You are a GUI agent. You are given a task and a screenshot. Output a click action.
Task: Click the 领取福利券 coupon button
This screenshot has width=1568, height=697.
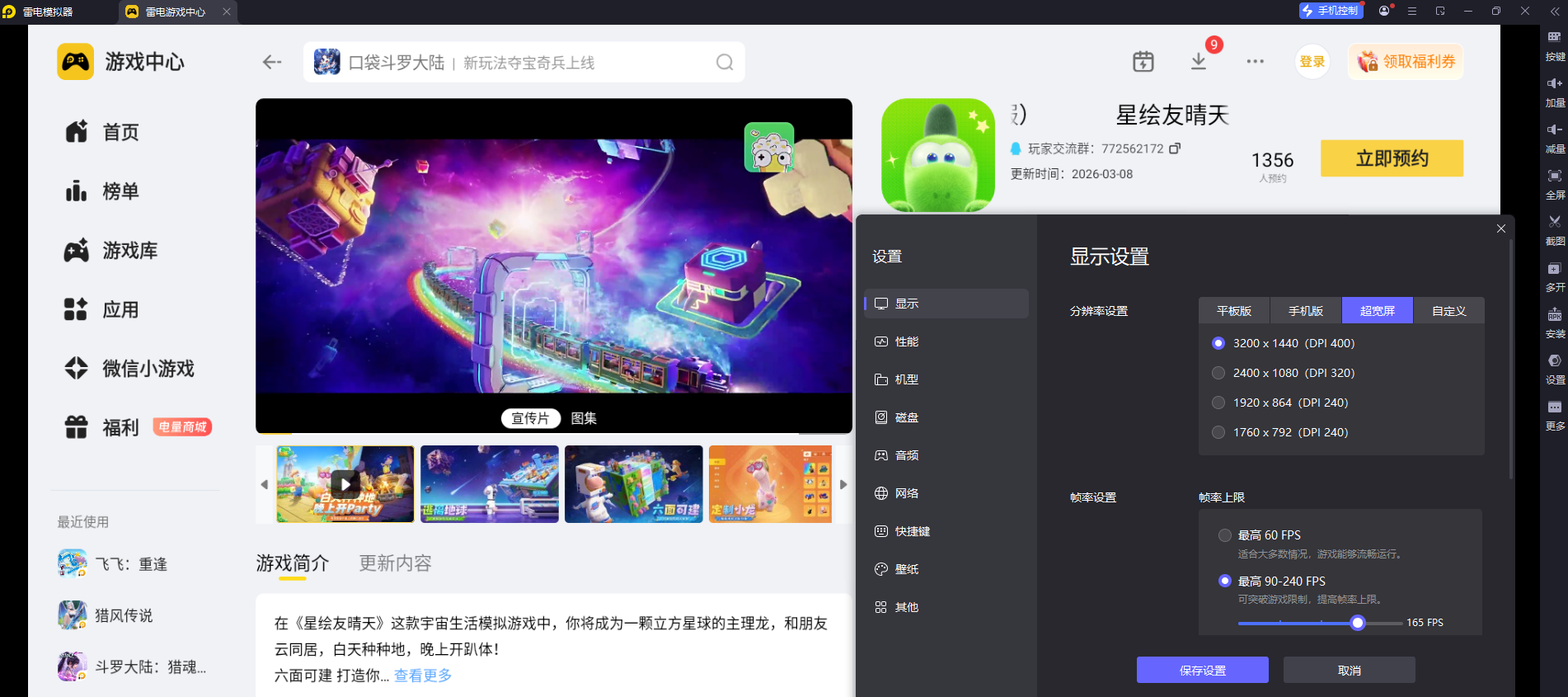1406,62
